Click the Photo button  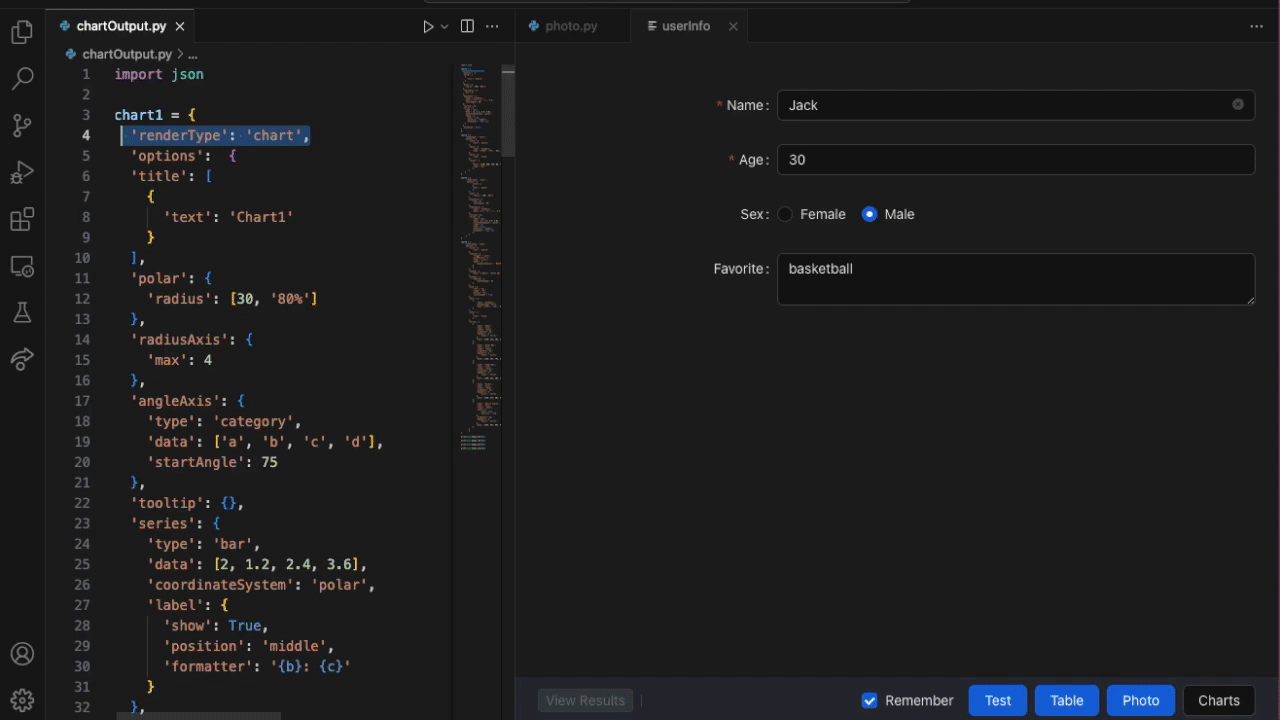pyautogui.click(x=1141, y=701)
